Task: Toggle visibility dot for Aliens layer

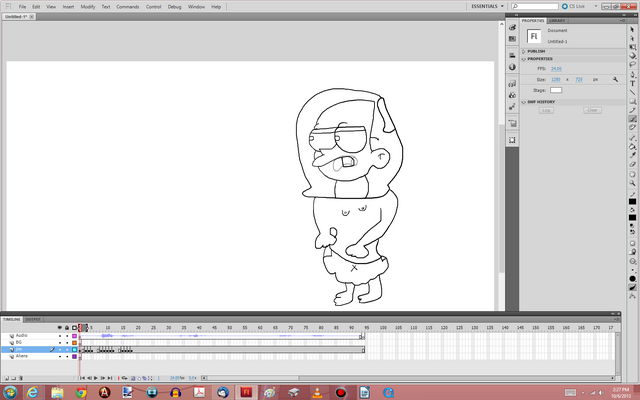Action: tap(60, 356)
